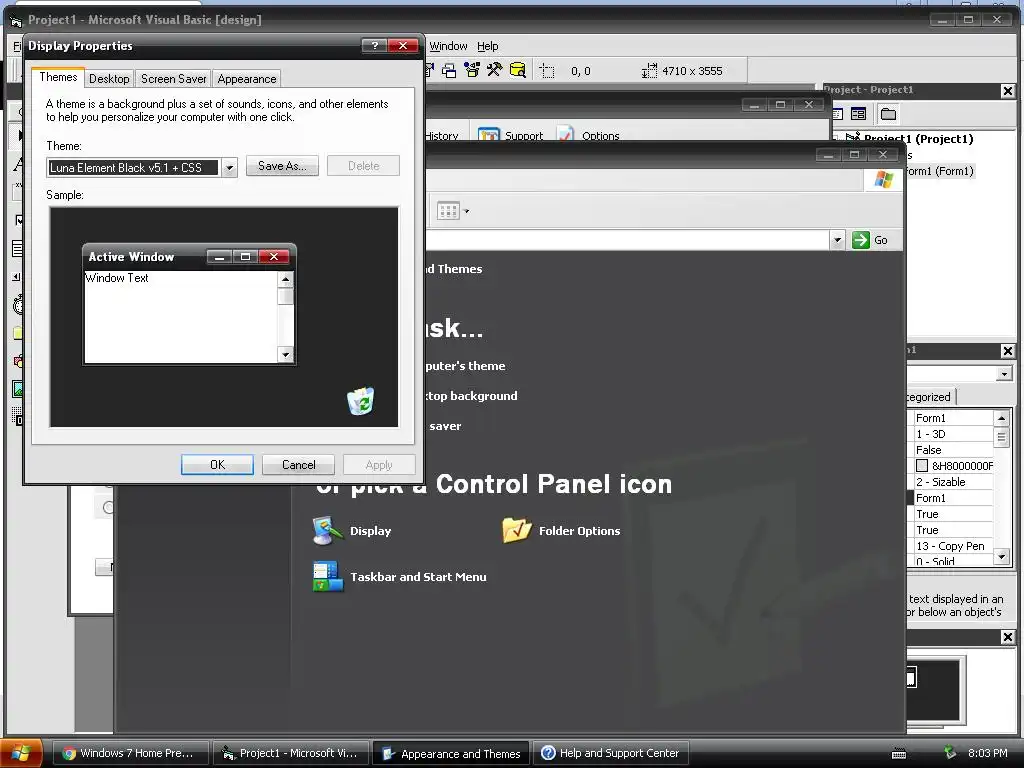Click Properties list scroll-down arrow
Viewport: 1024px width, 768px height.
point(1002,557)
